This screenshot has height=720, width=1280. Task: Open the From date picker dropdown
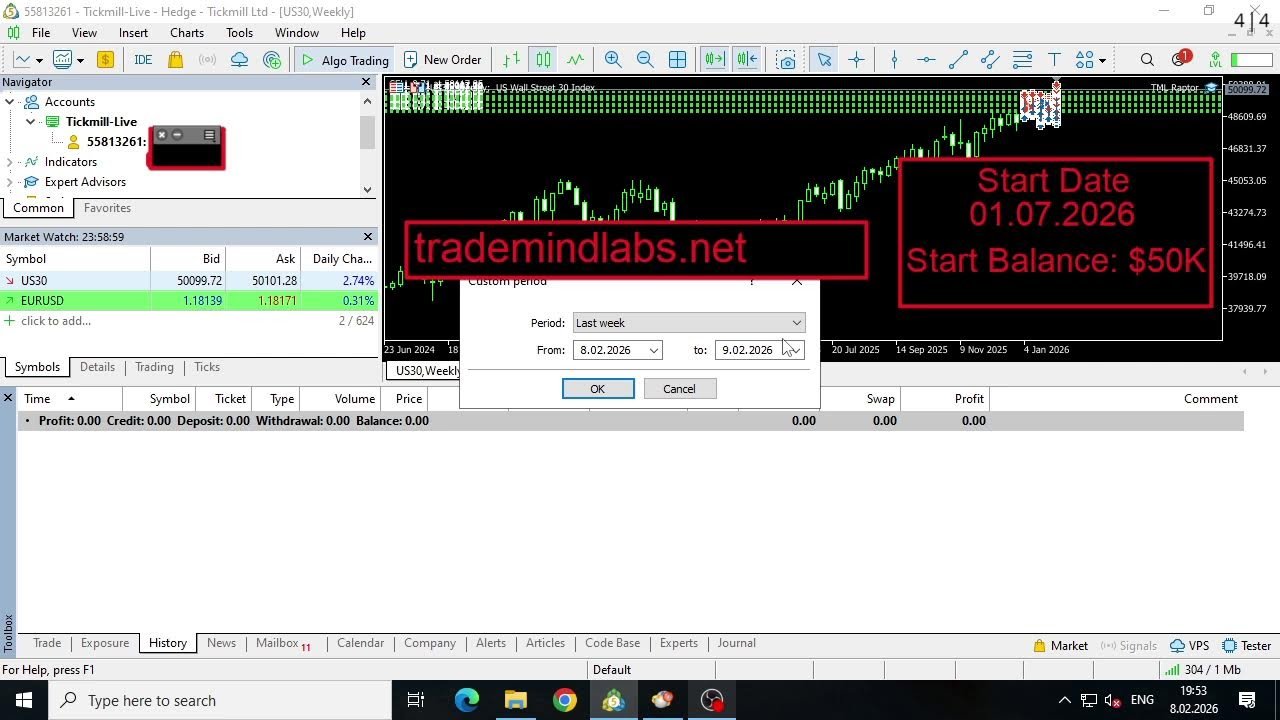click(653, 350)
